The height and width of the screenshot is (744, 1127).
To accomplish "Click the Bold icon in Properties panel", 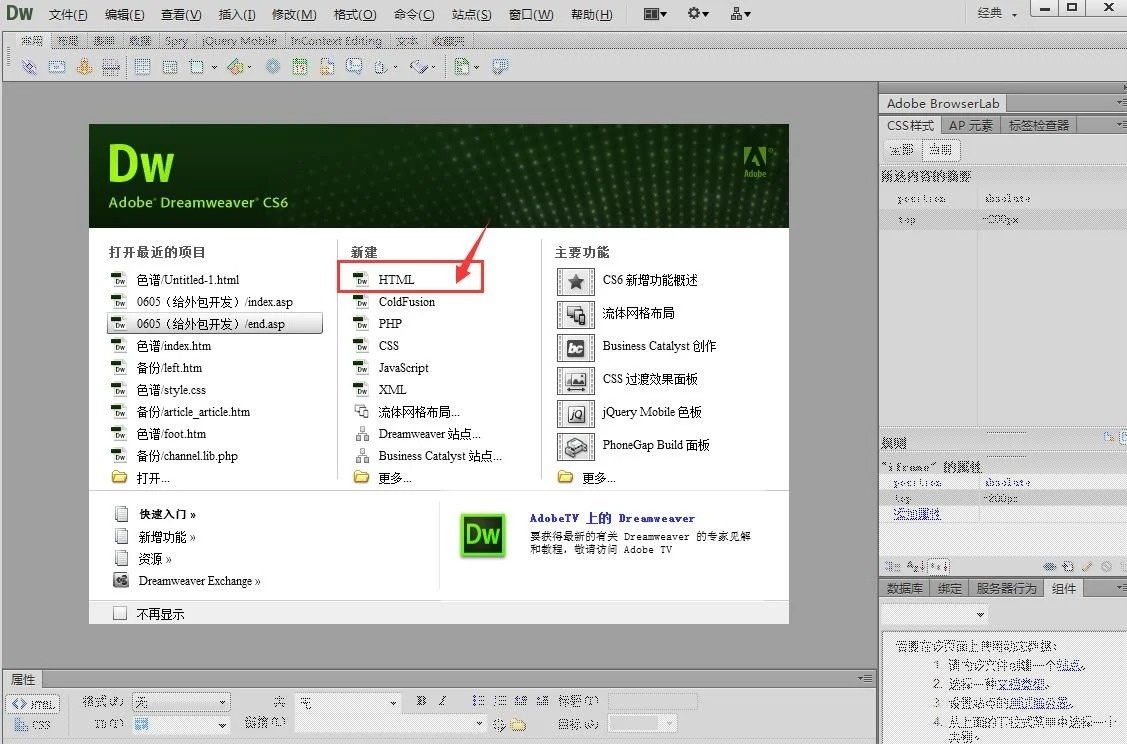I will [421, 701].
